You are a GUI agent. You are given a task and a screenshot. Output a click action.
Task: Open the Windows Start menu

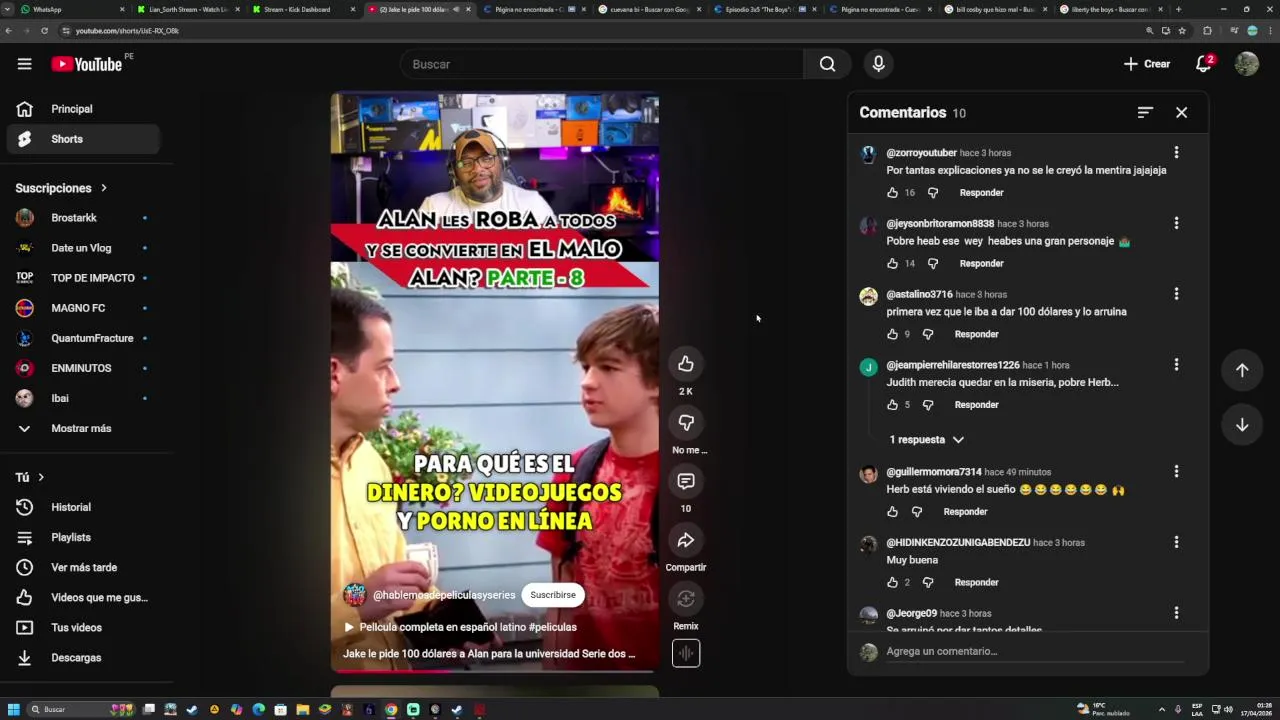(x=13, y=709)
